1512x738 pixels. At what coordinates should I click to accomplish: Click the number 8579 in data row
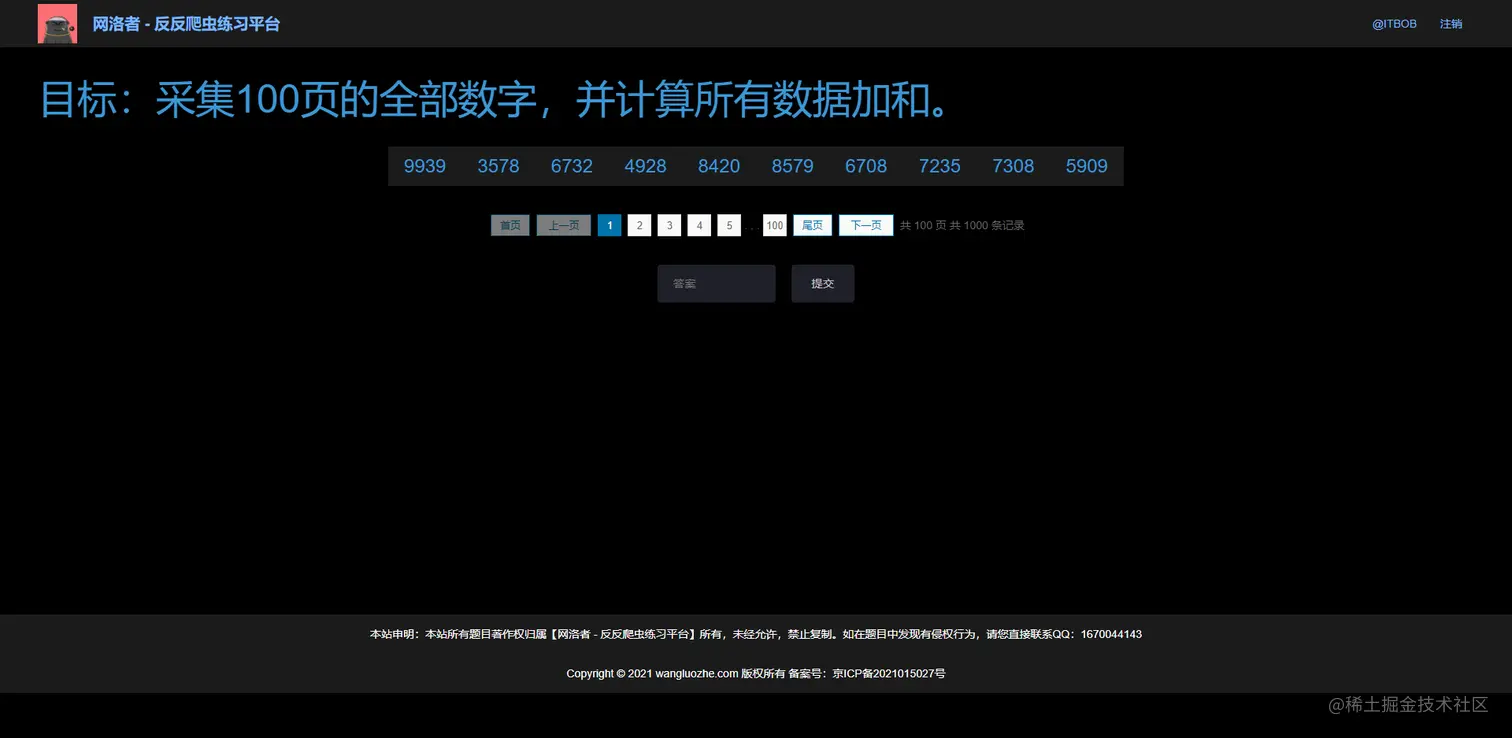[x=792, y=166]
